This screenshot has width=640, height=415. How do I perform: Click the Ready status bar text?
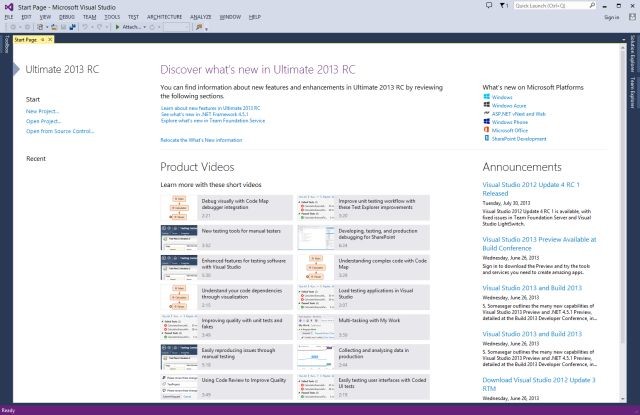8,411
